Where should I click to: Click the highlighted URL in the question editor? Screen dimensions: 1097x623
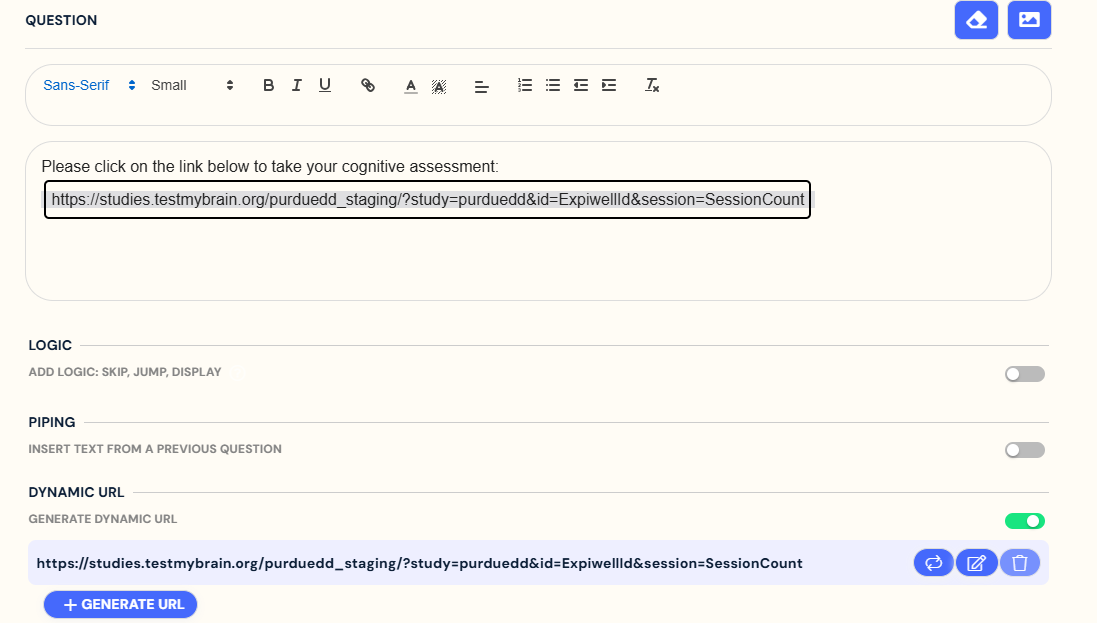(427, 200)
